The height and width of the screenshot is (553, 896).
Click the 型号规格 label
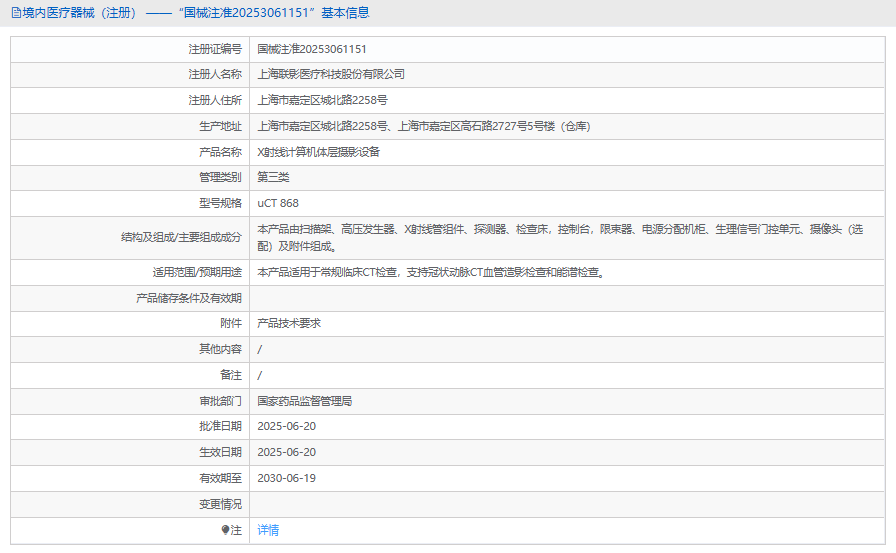[x=221, y=203]
